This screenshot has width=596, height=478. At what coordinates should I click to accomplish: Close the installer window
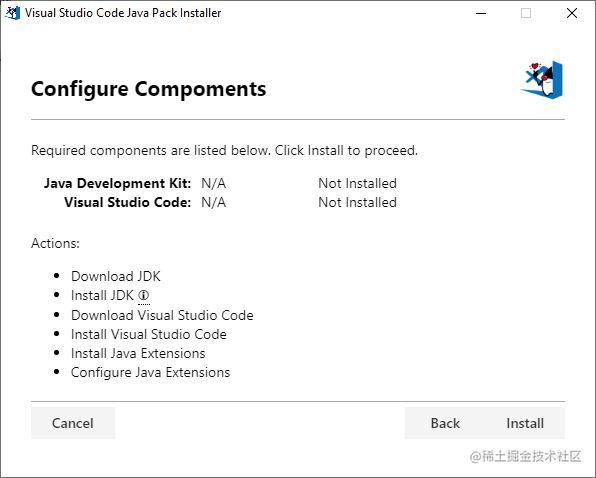point(572,13)
